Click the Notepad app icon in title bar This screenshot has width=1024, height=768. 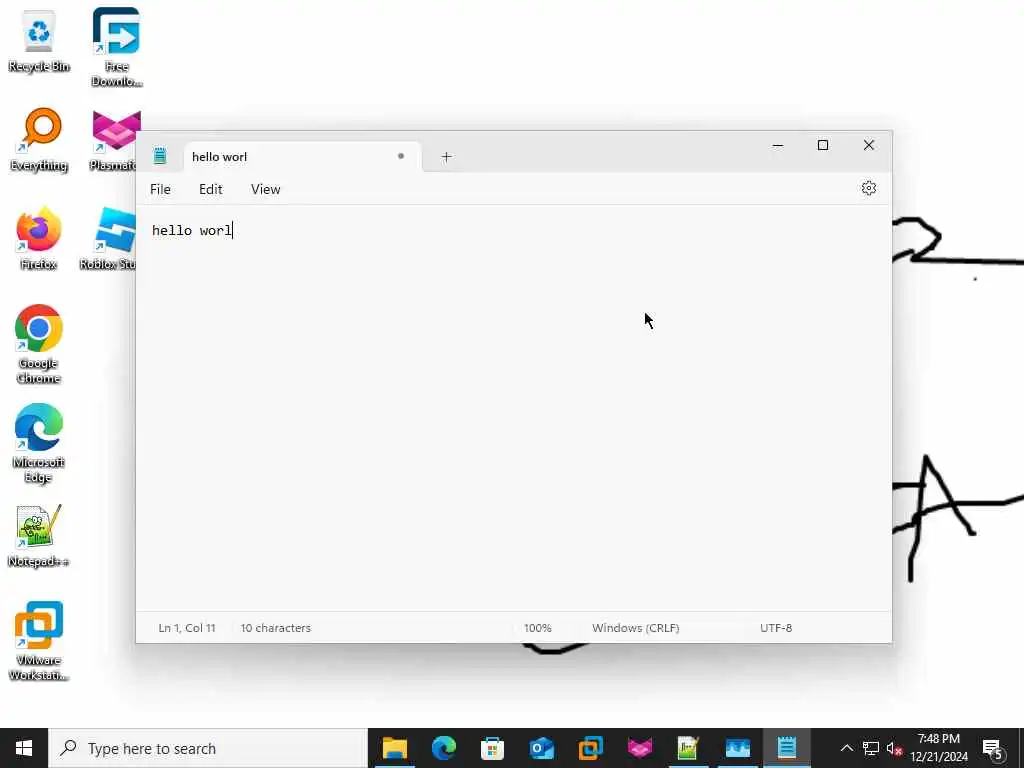click(x=160, y=156)
